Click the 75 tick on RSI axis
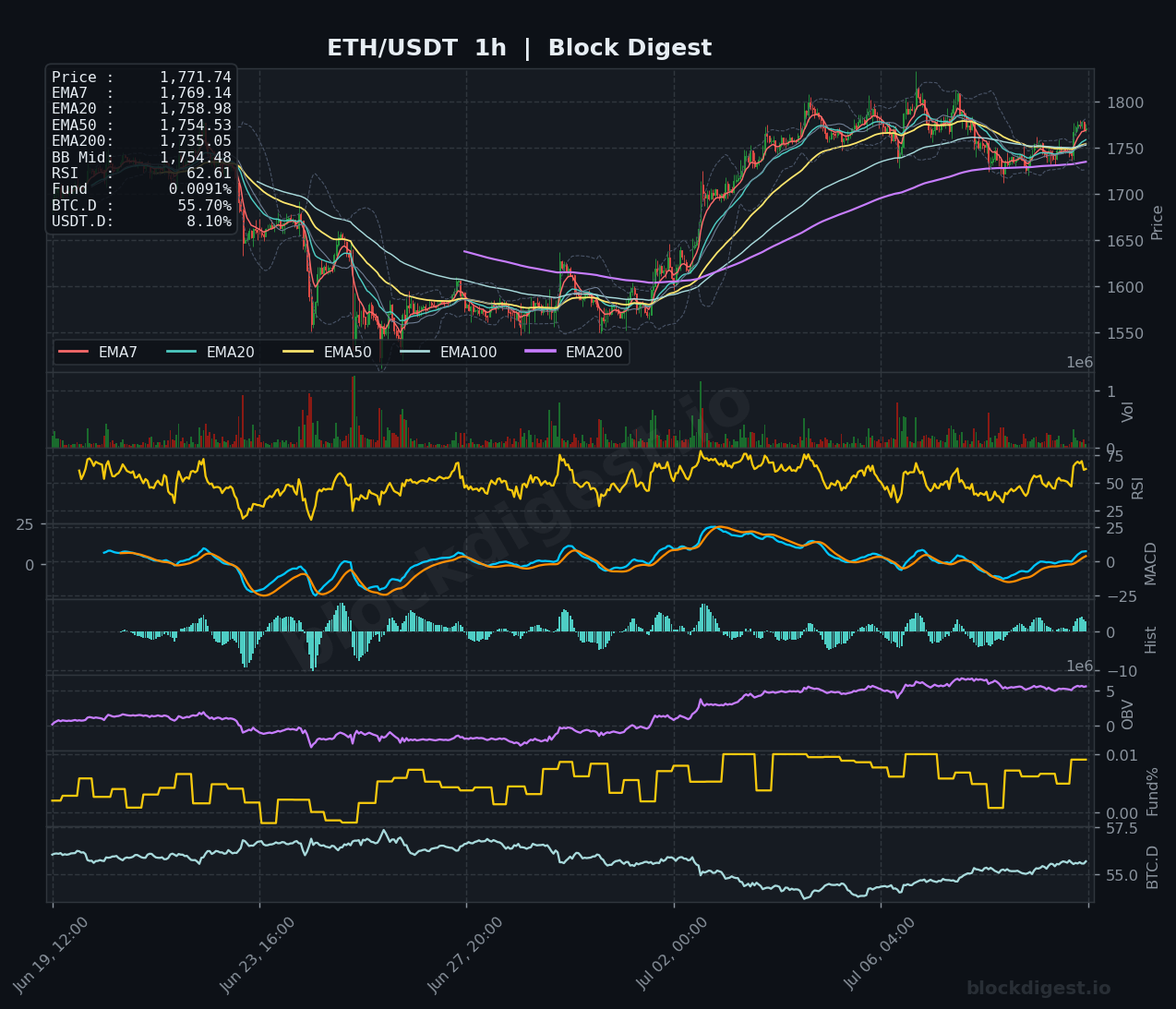Viewport: 1176px width, 1009px height. click(1114, 456)
